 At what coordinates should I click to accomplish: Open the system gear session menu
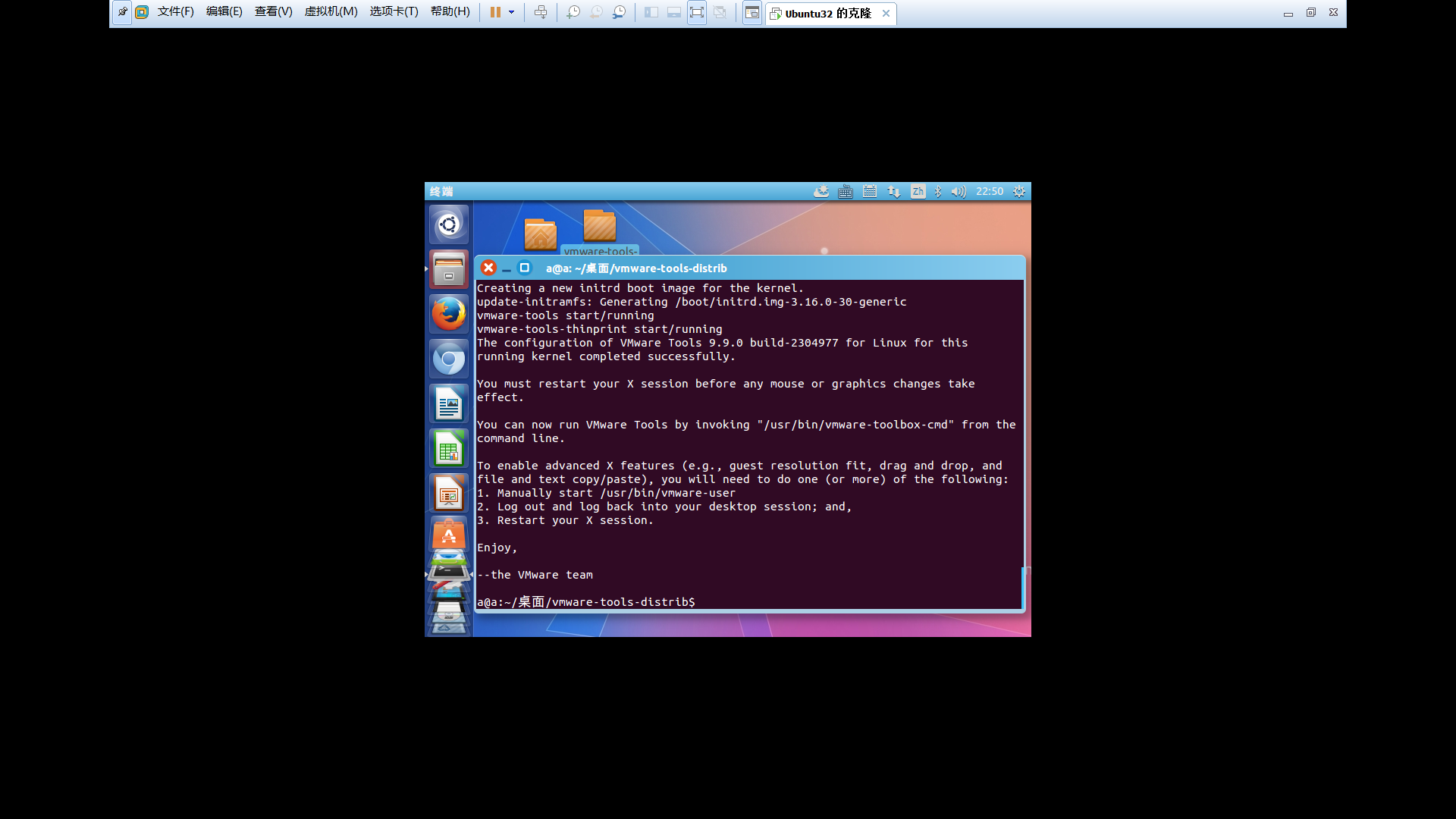pos(1019,191)
